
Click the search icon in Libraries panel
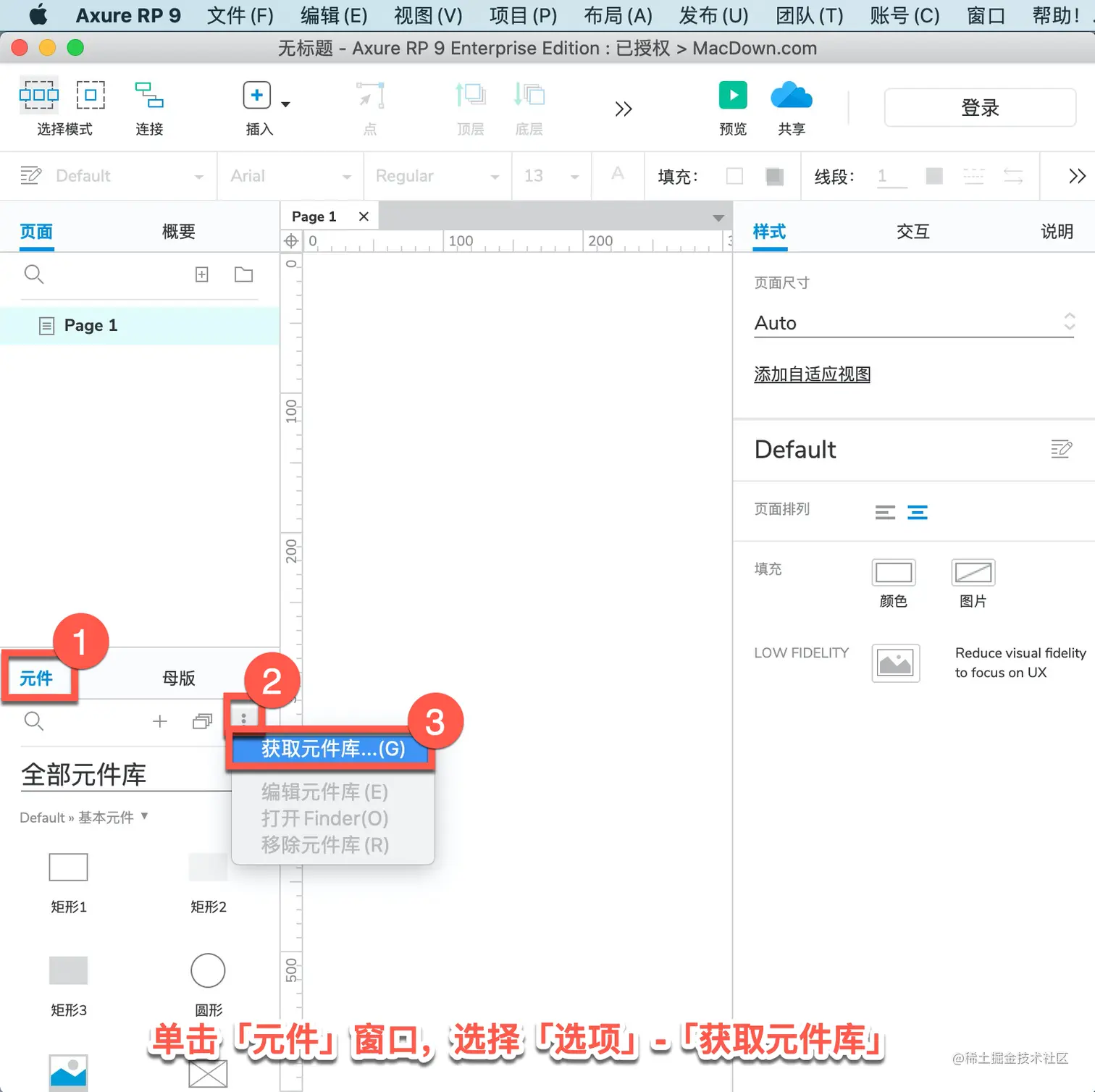[34, 721]
